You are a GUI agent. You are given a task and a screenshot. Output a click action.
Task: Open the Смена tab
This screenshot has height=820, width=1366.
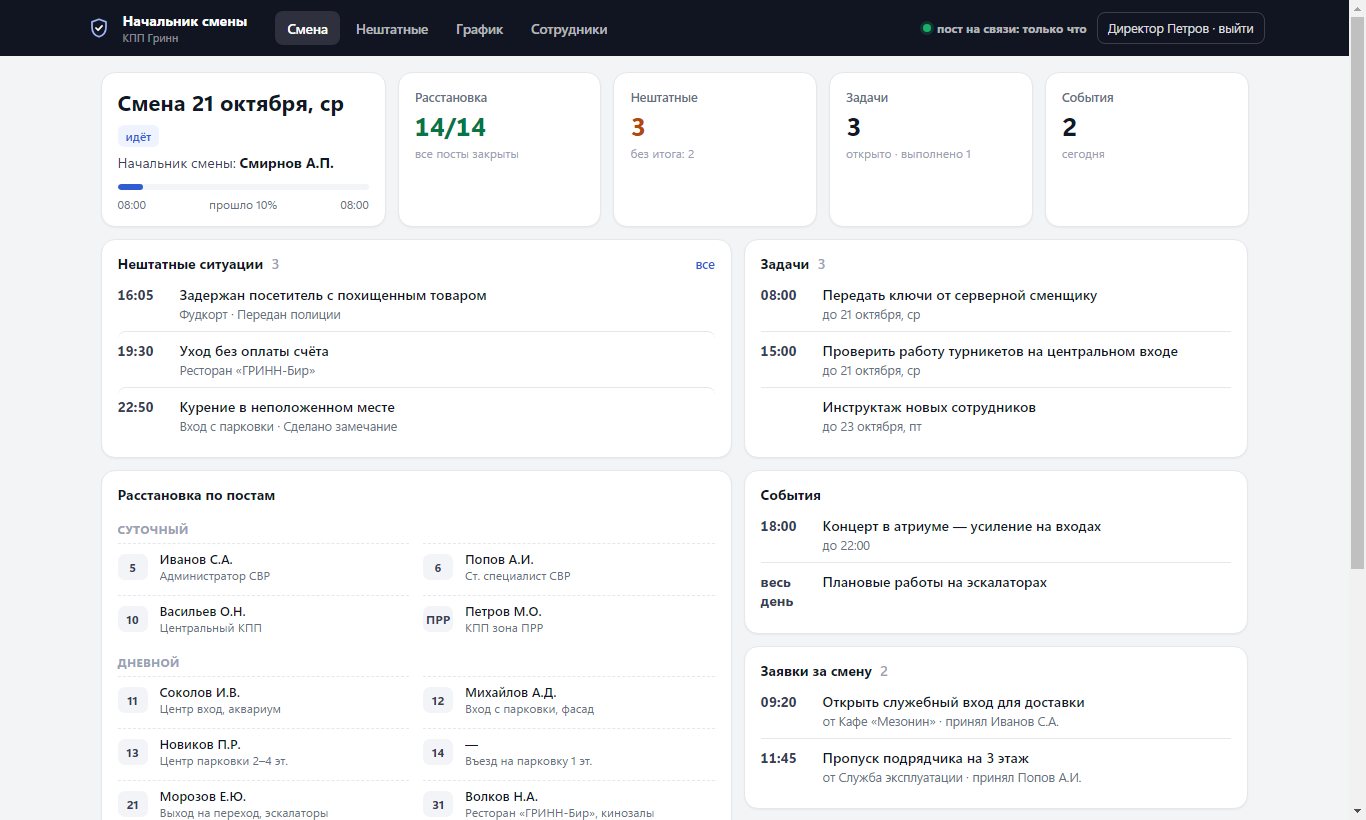point(307,29)
